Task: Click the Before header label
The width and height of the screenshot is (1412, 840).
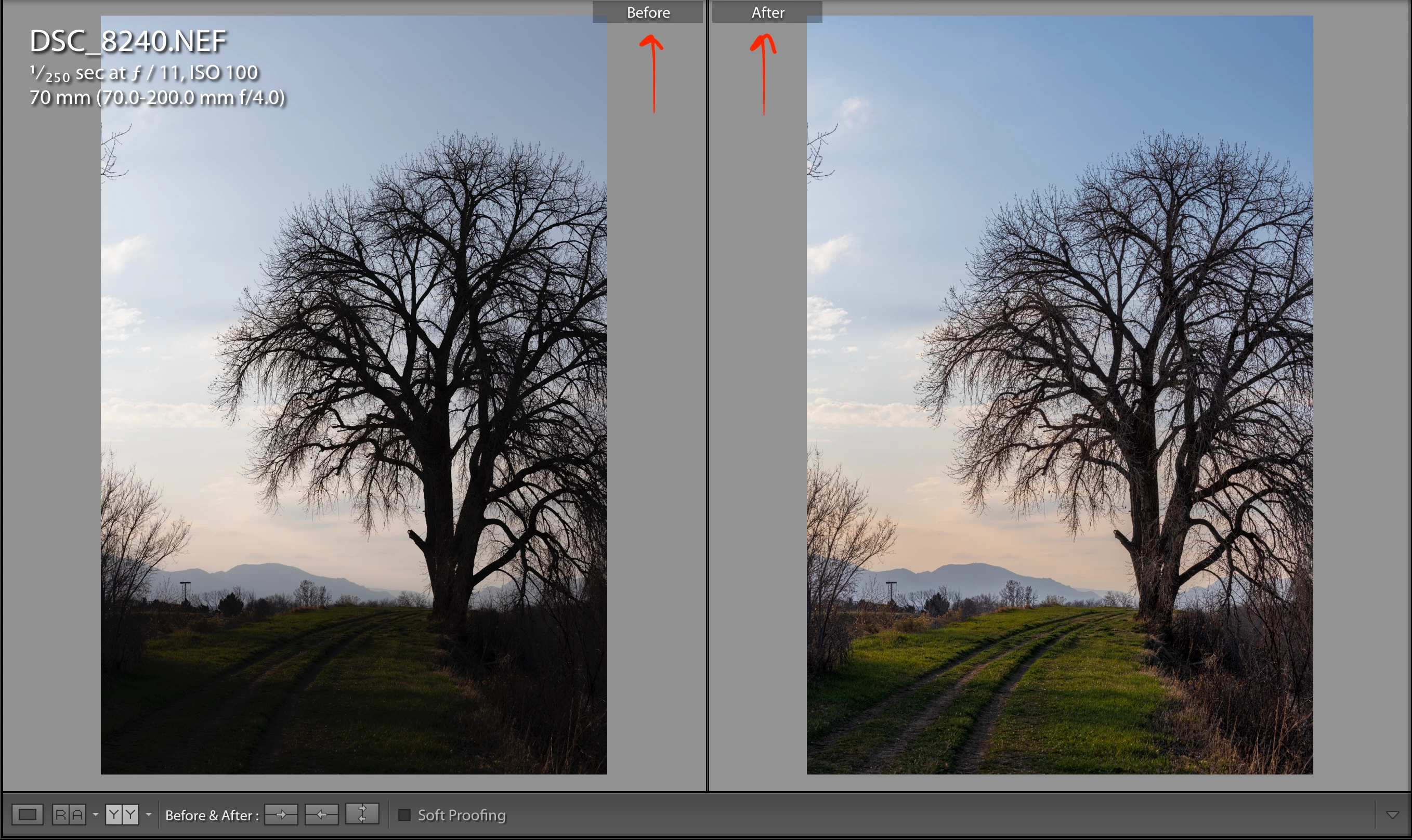Action: (x=648, y=12)
